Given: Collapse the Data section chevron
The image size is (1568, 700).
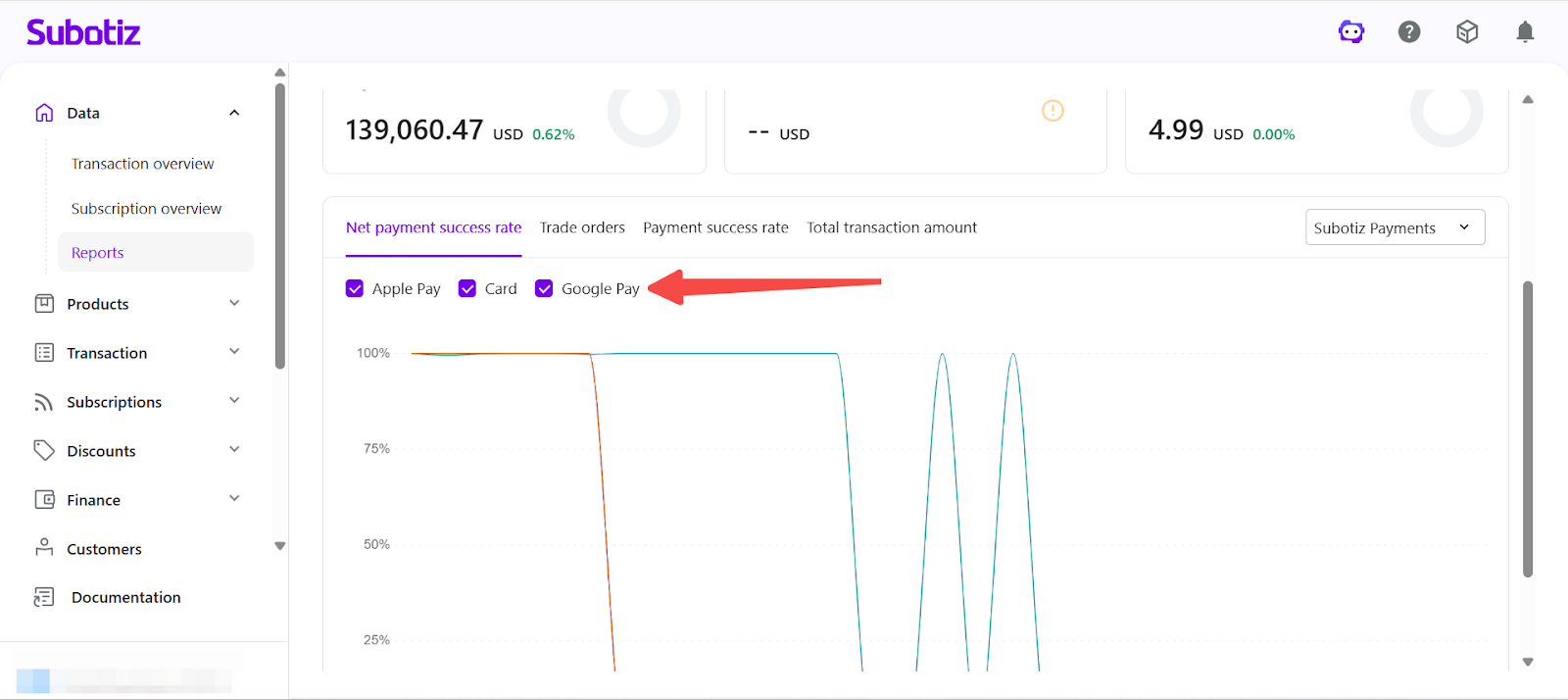Looking at the screenshot, I should (x=234, y=113).
